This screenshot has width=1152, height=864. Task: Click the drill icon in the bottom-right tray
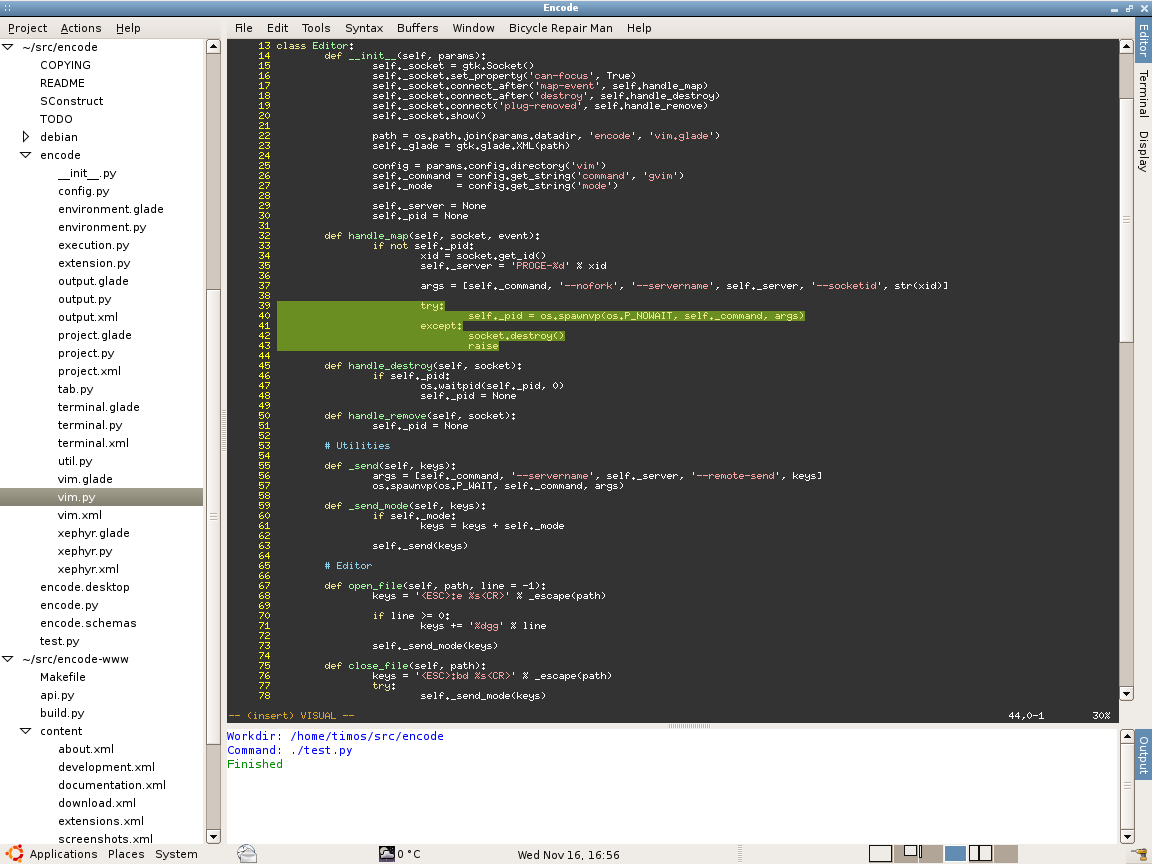coord(1138,854)
